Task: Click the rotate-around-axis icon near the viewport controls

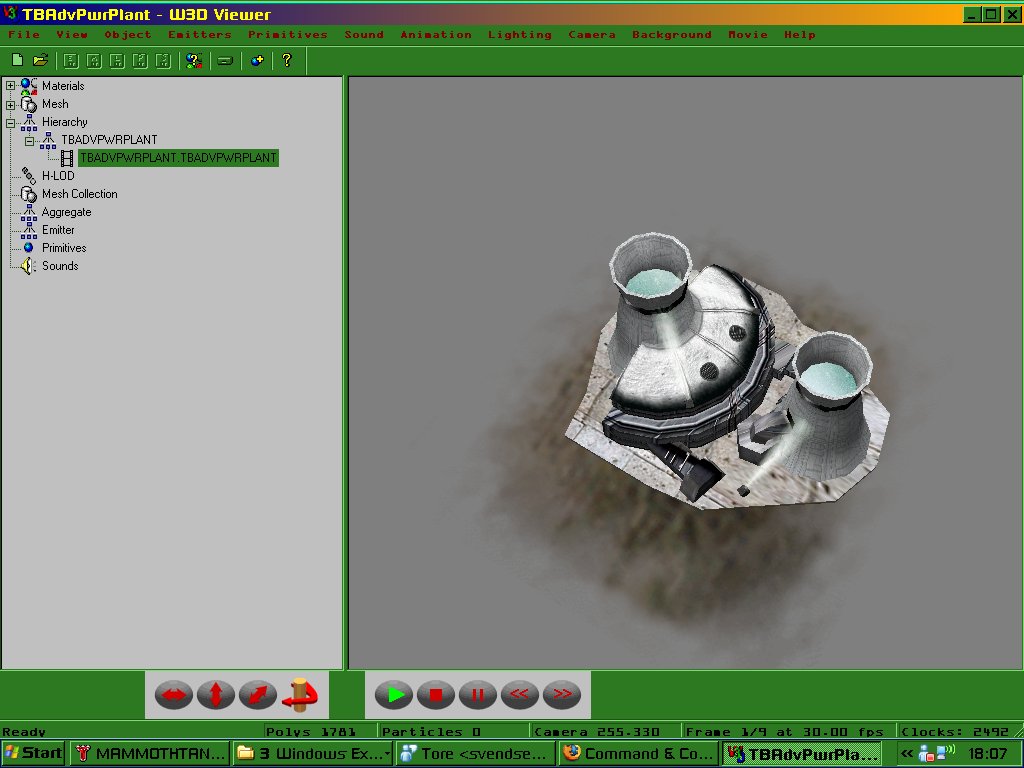Action: click(300, 694)
